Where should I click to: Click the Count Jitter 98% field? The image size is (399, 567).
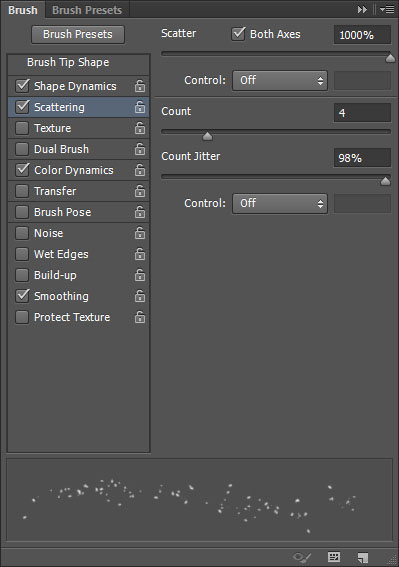[362, 158]
